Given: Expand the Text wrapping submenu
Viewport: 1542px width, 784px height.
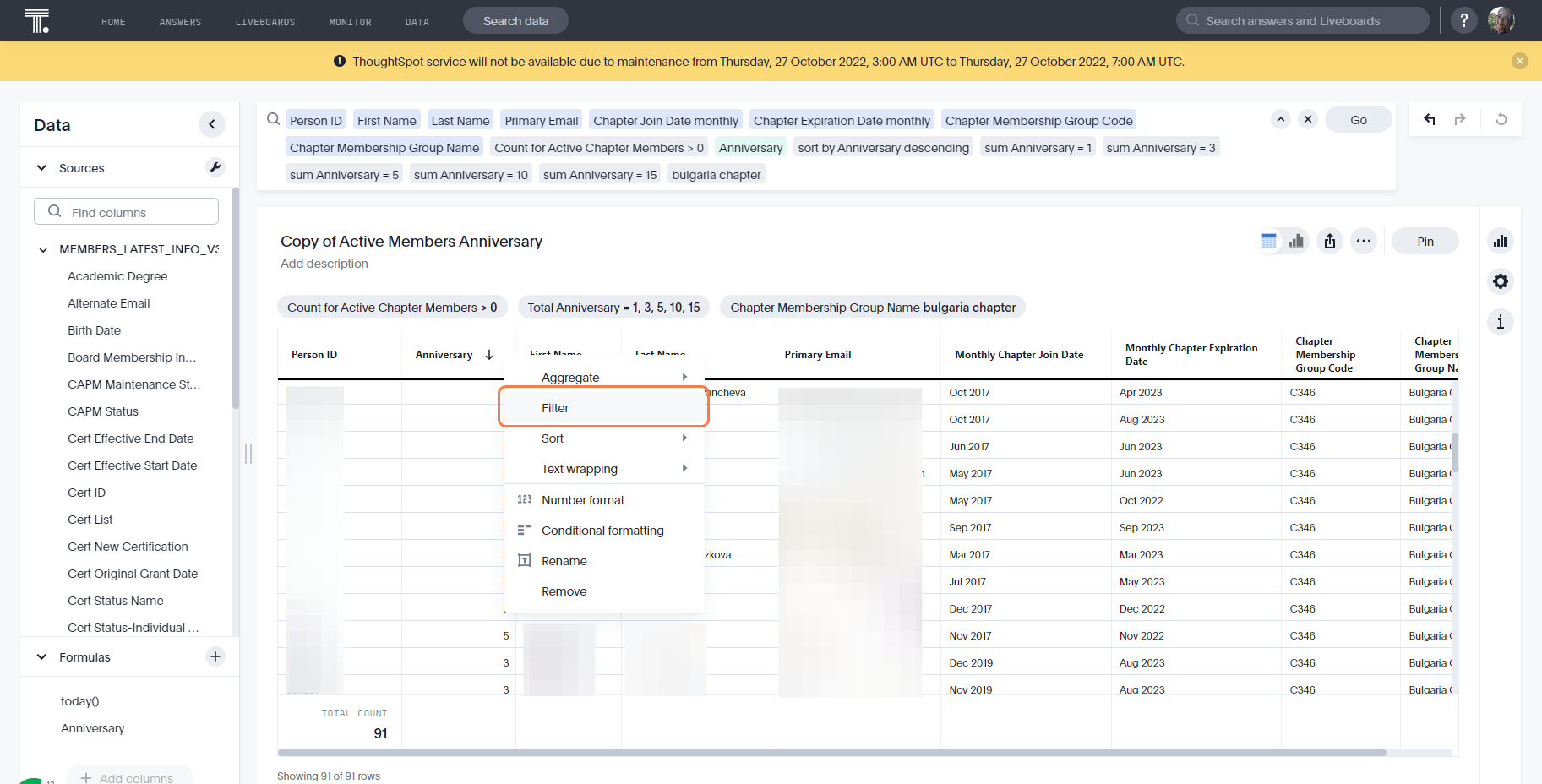Looking at the screenshot, I should (x=605, y=468).
